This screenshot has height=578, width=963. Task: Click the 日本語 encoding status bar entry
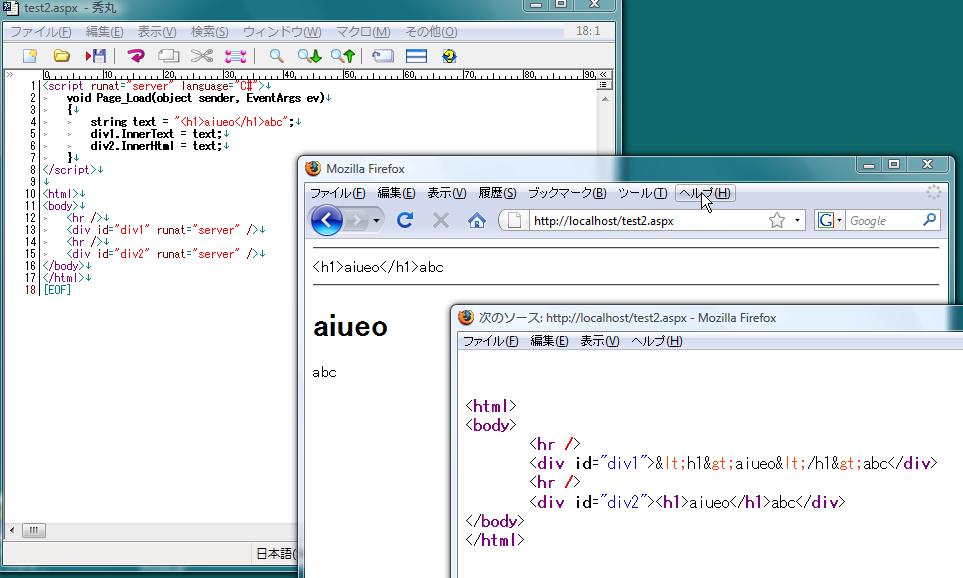[x=275, y=553]
